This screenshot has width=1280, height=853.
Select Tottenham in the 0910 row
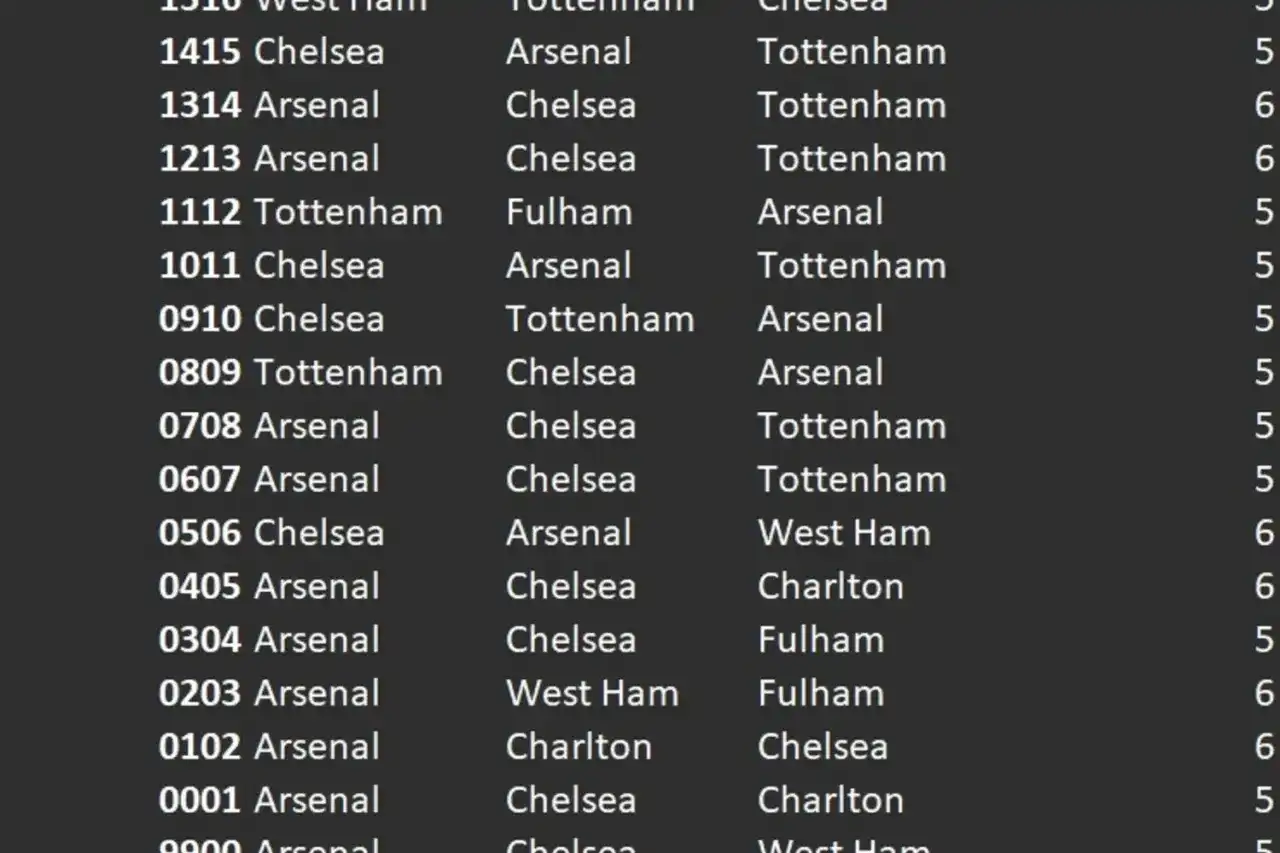coord(599,319)
